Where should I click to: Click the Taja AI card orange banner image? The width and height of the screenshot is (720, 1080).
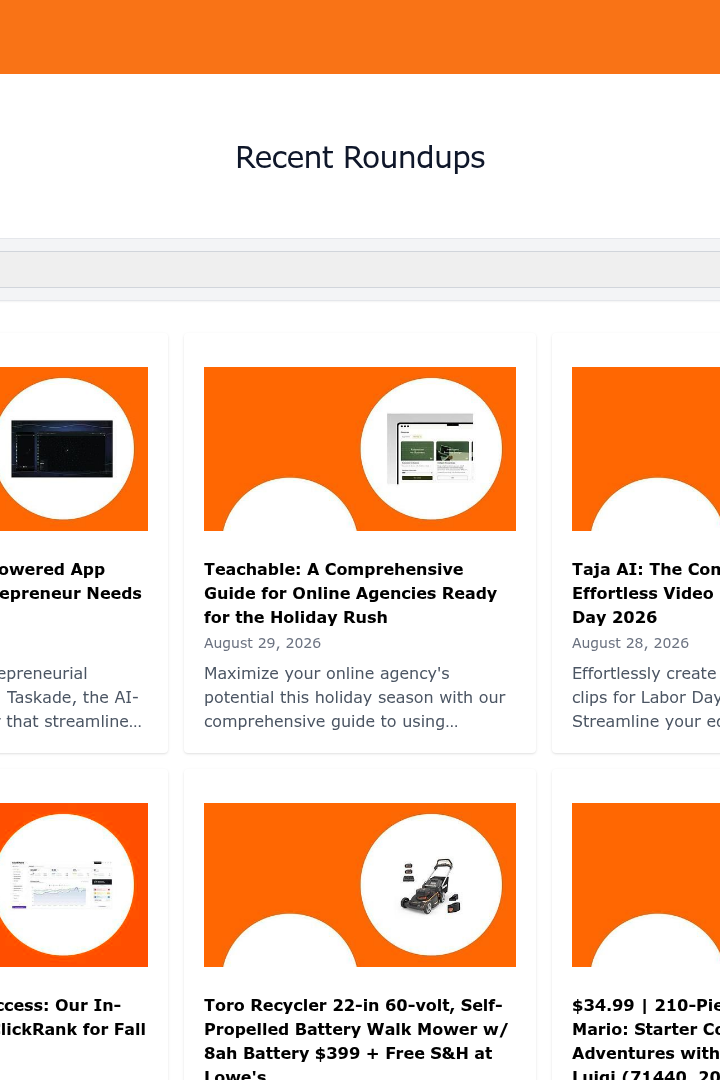(646, 449)
